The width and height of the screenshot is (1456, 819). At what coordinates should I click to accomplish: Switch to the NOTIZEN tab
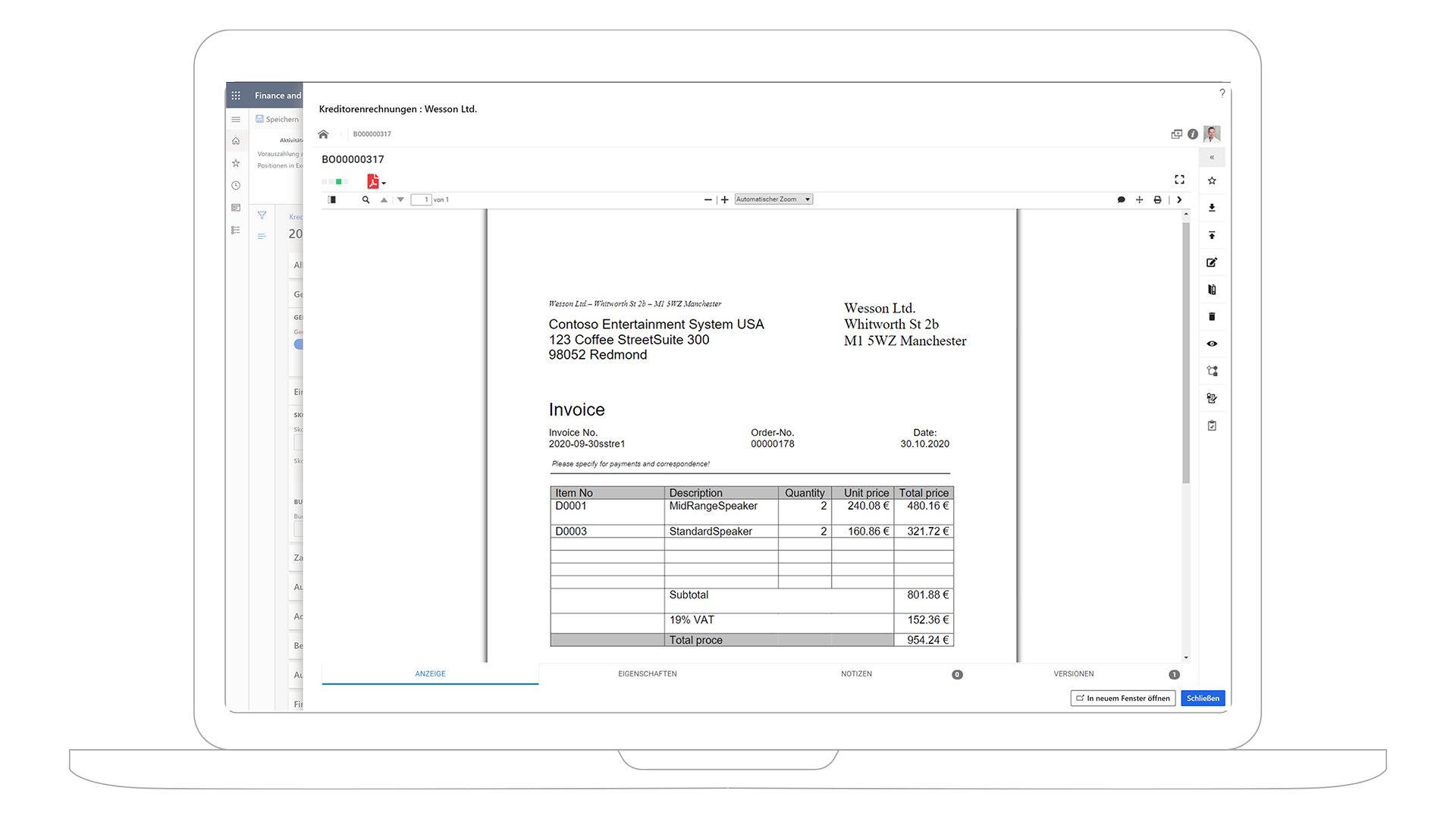856,673
